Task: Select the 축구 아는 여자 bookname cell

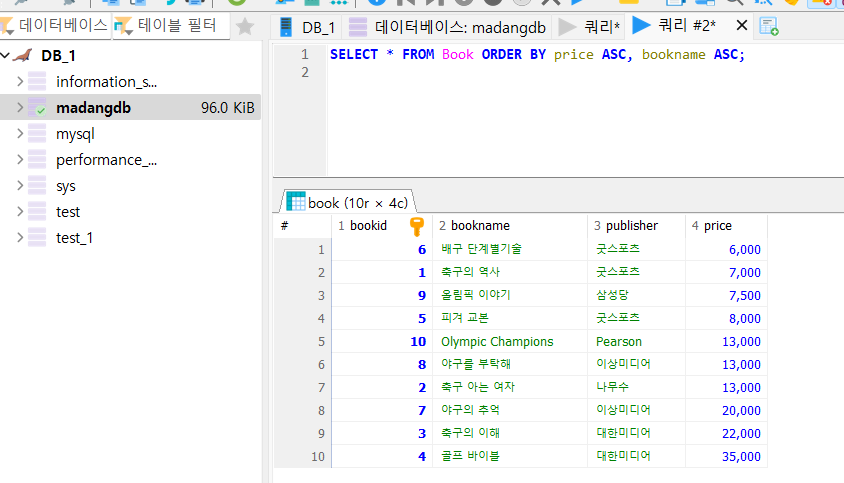Action: (510, 387)
